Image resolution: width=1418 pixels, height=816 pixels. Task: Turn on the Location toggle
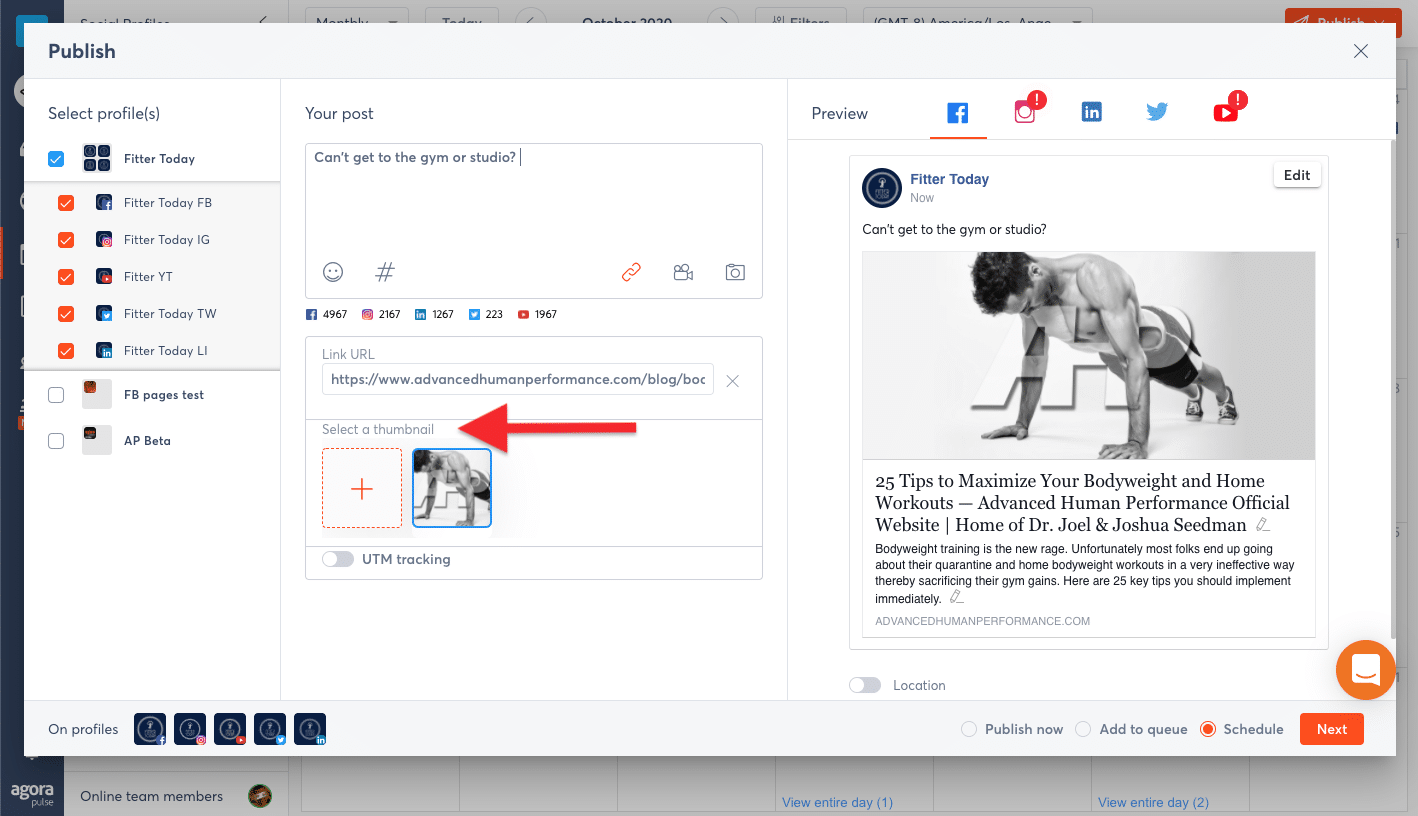click(x=865, y=685)
